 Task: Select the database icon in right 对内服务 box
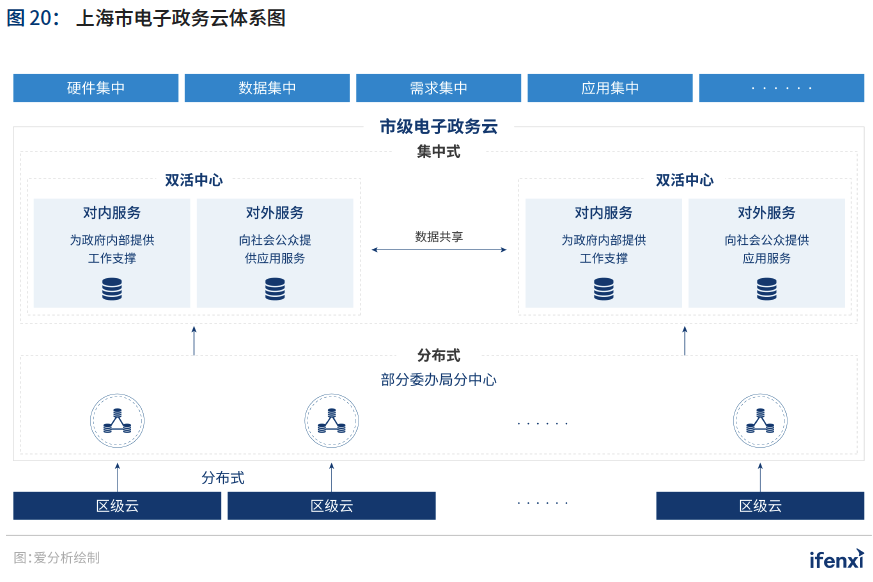pyautogui.click(x=602, y=291)
